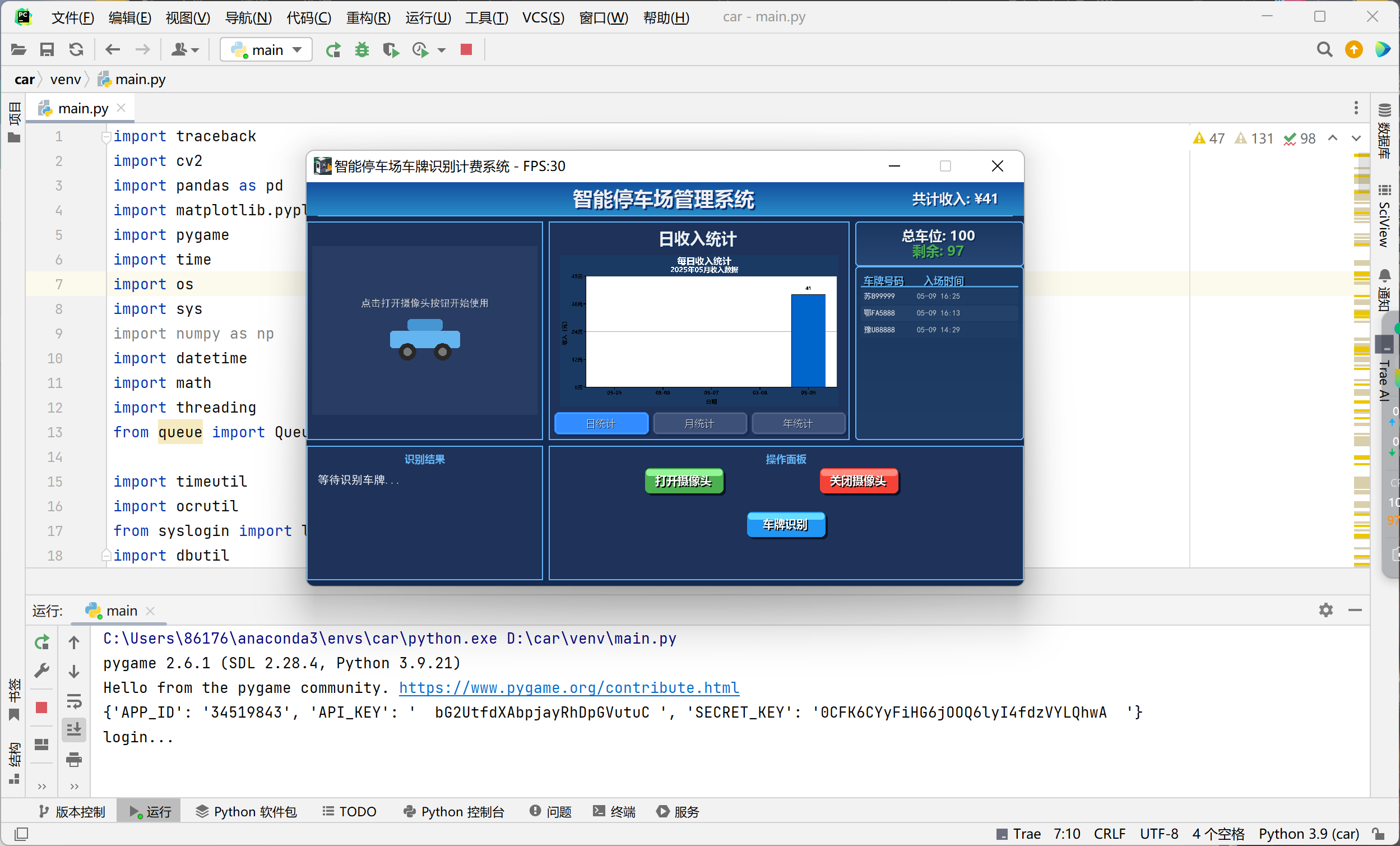Image resolution: width=1400 pixels, height=846 pixels.
Task: Click Rerun icon in Run panel
Action: point(41,642)
